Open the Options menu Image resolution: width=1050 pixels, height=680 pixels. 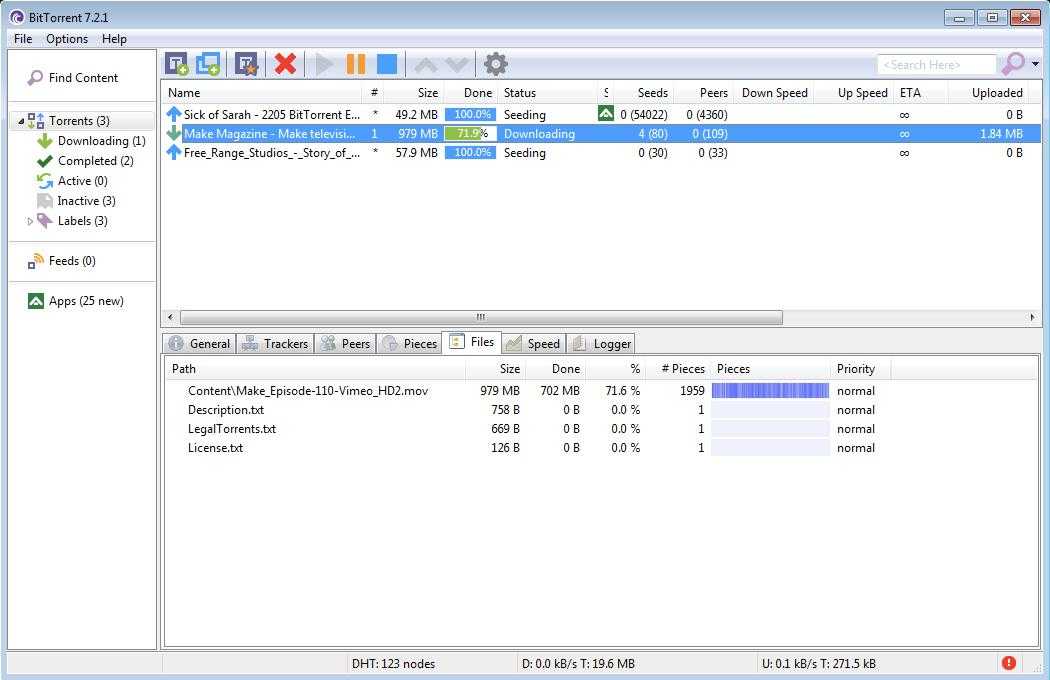67,39
